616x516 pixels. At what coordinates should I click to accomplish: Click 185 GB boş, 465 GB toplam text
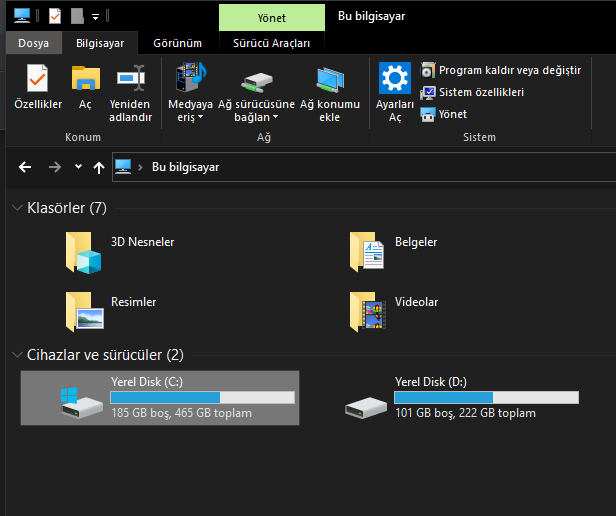(x=182, y=413)
